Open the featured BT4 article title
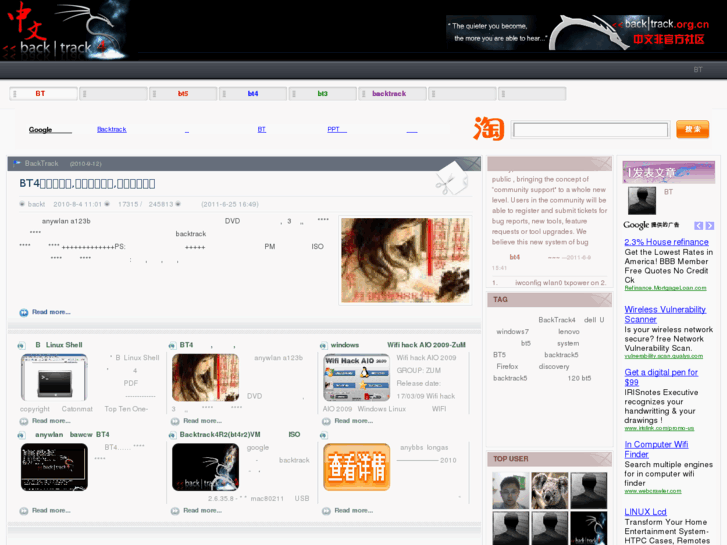The height and width of the screenshot is (545, 727). point(87,184)
